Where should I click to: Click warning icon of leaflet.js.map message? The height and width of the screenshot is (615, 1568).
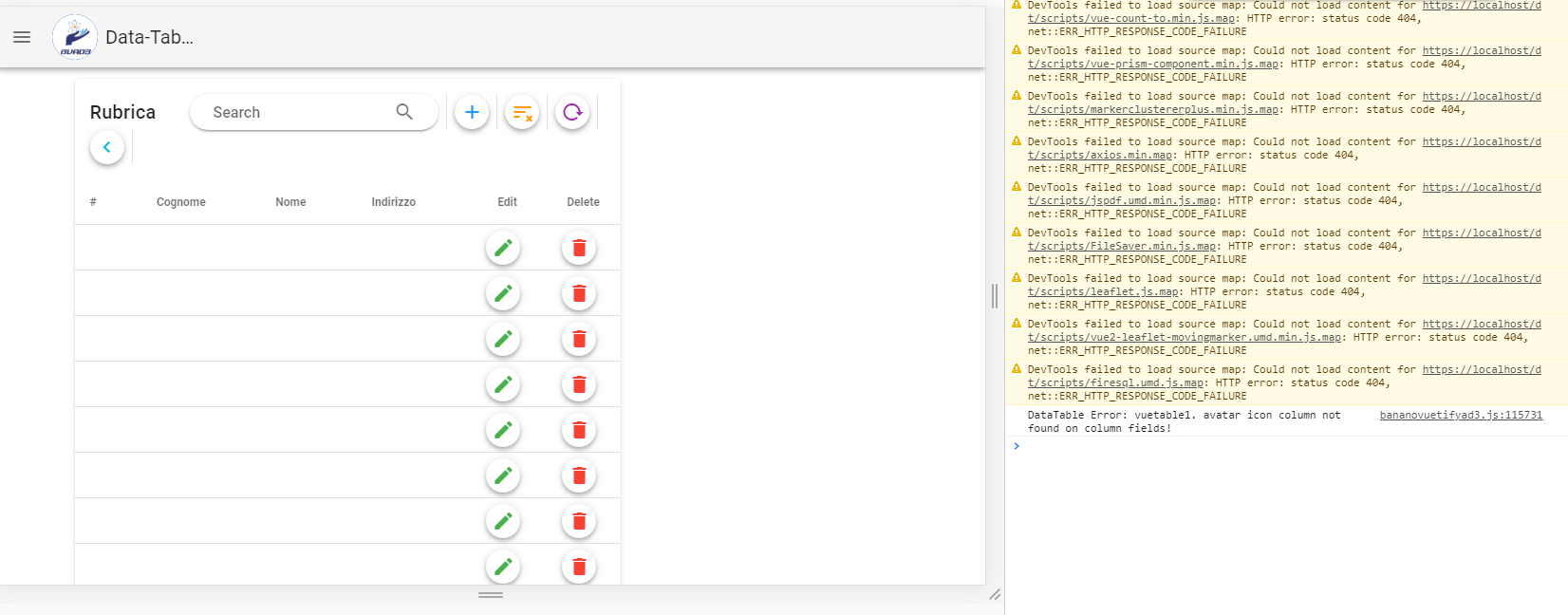[1017, 278]
